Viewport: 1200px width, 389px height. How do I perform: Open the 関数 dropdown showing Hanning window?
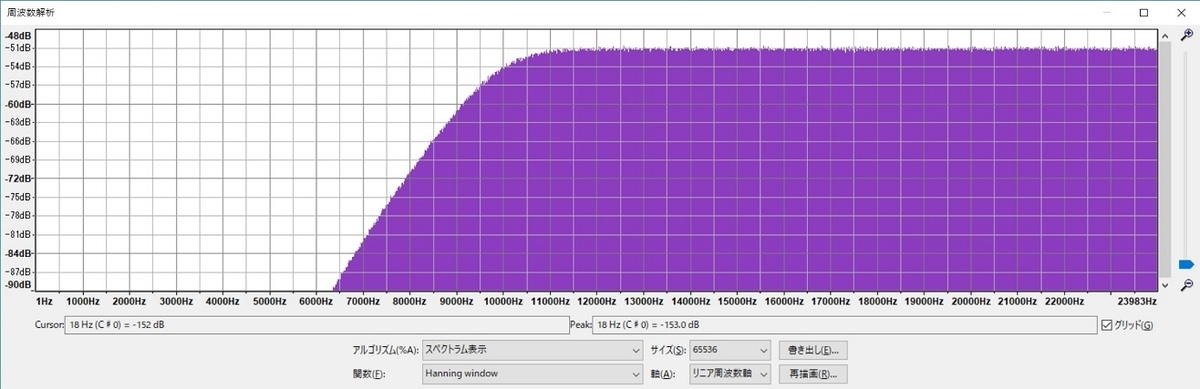pyautogui.click(x=532, y=374)
